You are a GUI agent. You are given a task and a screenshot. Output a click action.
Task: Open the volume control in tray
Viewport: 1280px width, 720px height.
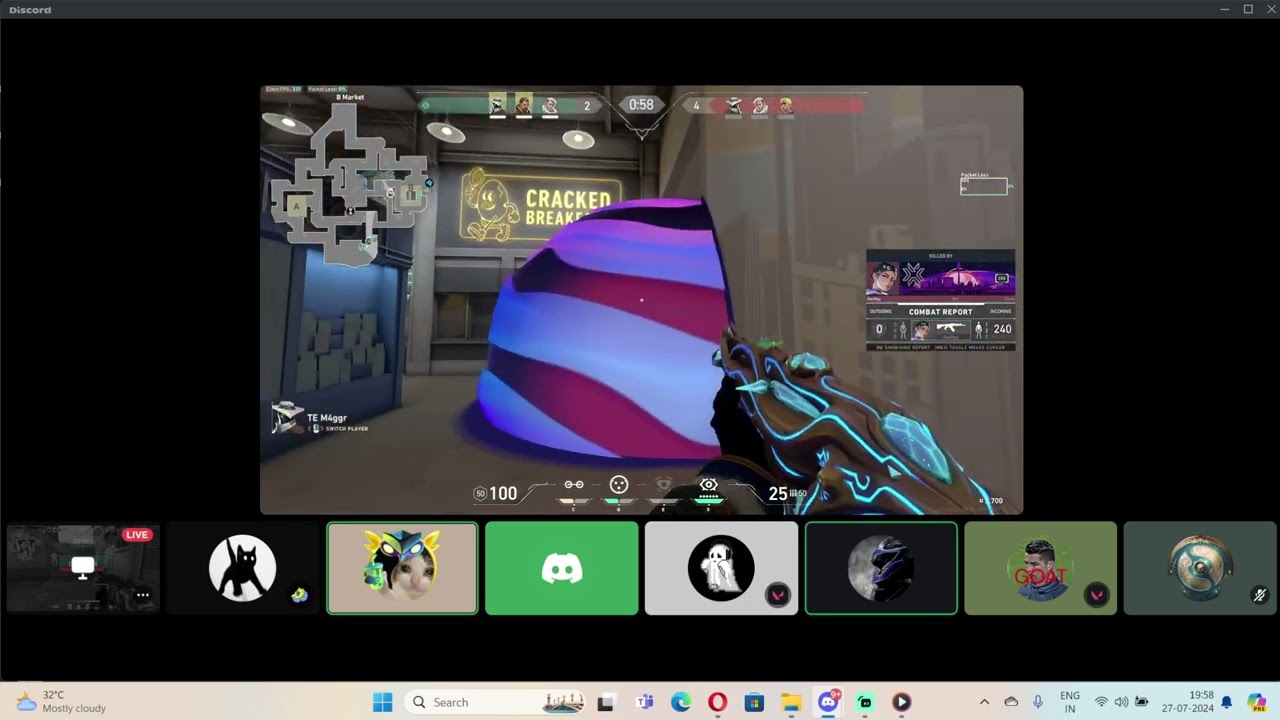point(1121,702)
